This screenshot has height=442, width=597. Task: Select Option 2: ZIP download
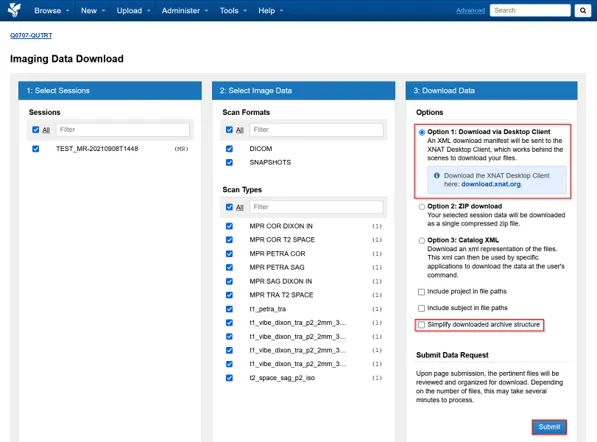[x=422, y=207]
